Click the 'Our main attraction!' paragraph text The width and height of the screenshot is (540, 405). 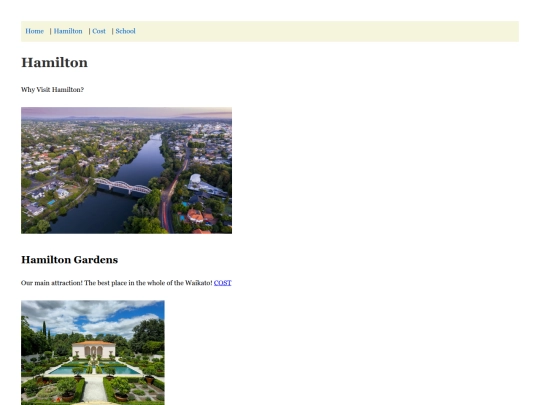click(117, 283)
